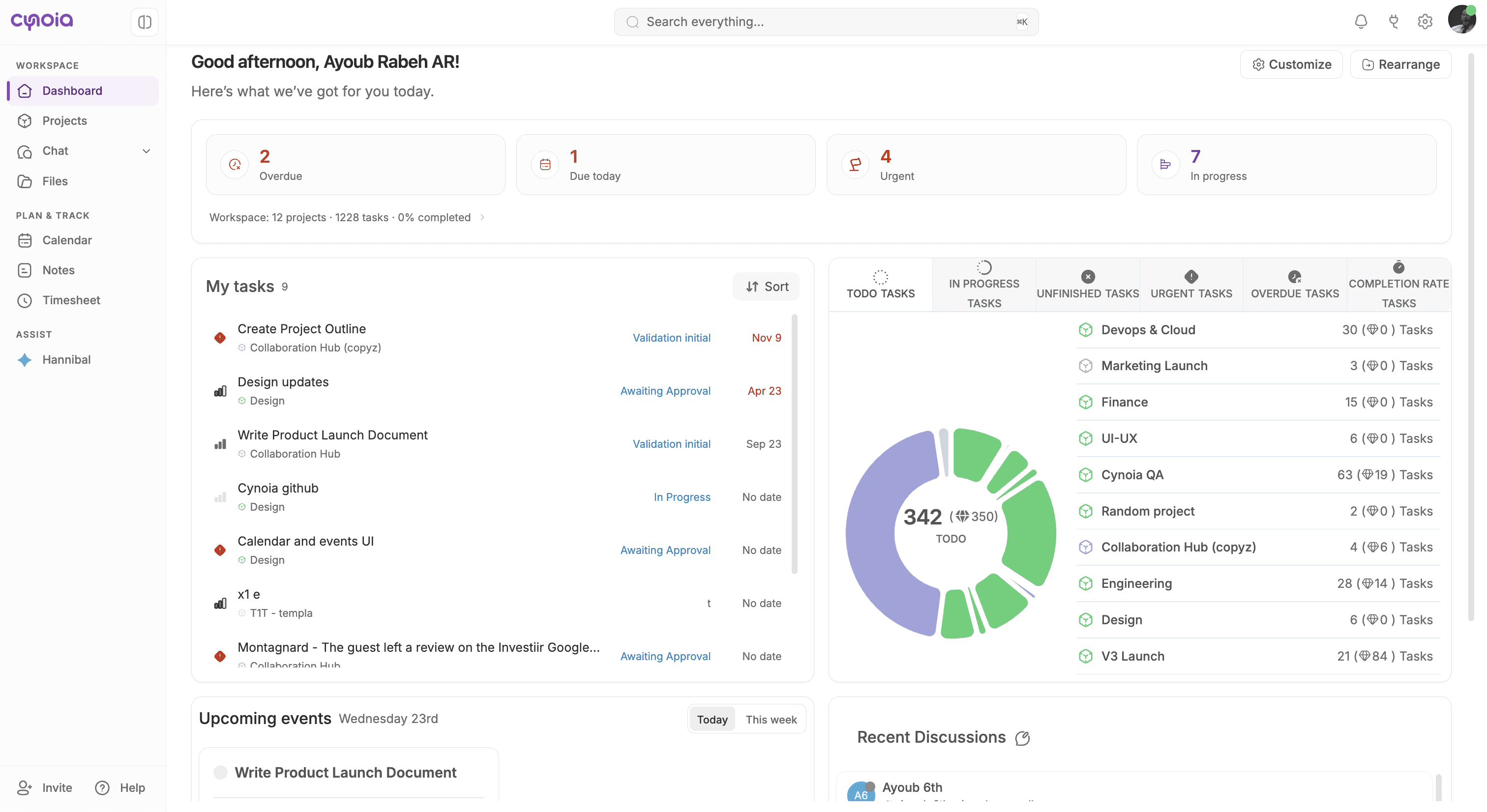This screenshot has height=812, width=1487.
Task: Click My tasks list scrollbar
Action: tap(795, 444)
